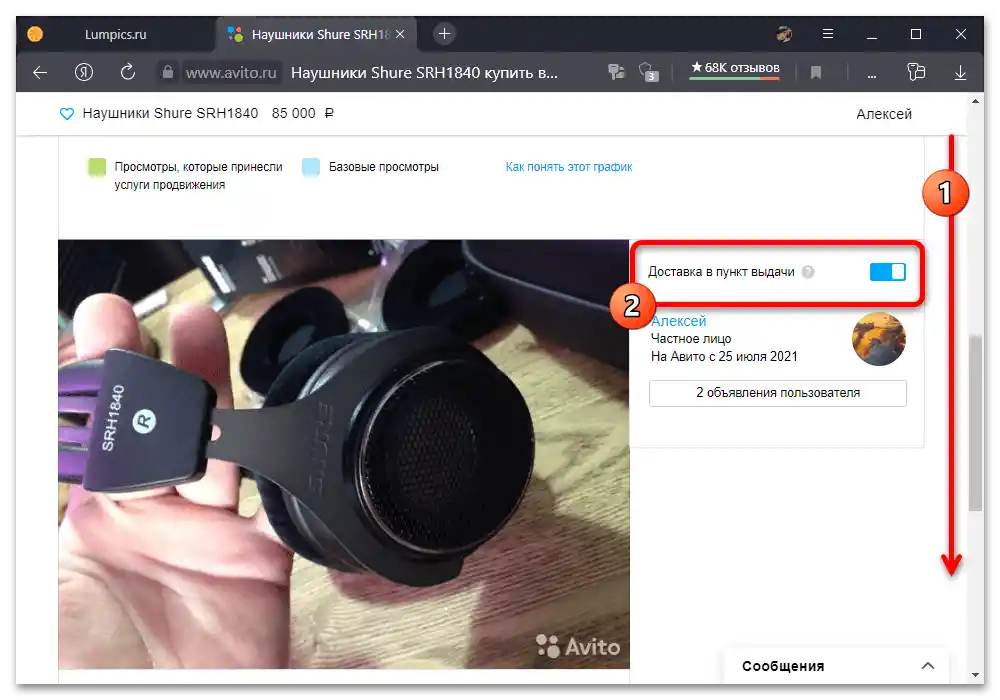Go back with the browser back arrow
This screenshot has width=1000, height=700.
[40, 73]
